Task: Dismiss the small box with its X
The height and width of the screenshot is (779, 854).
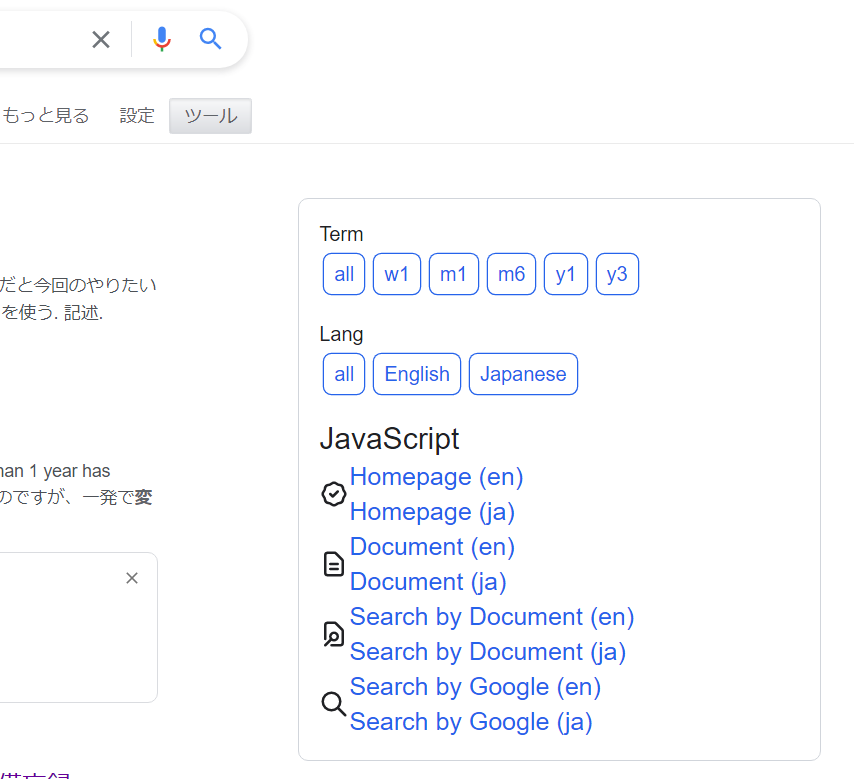Action: pyautogui.click(x=132, y=578)
